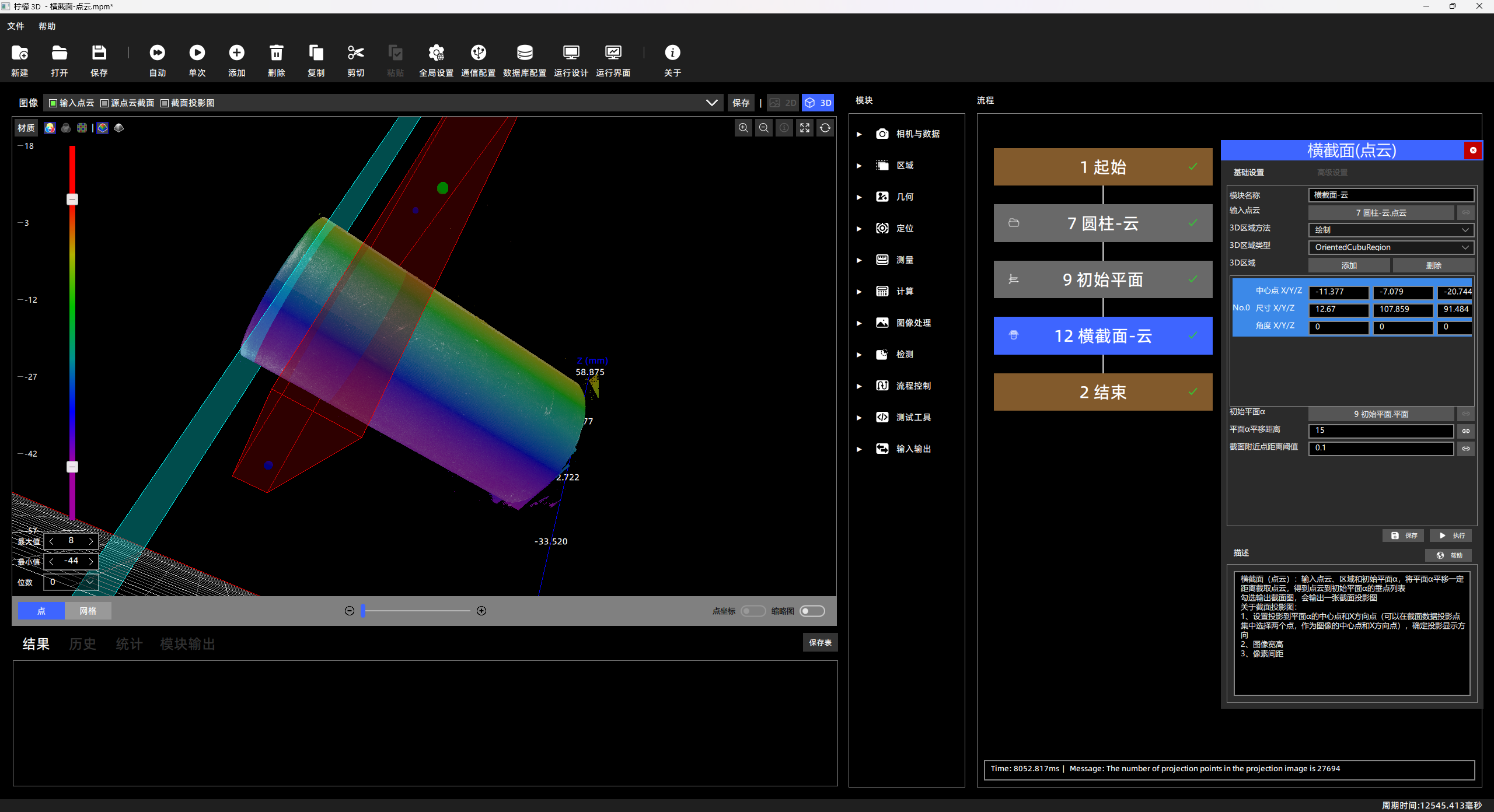Switch display to 网格 mode
Screen dimensions: 1494x812
click(x=88, y=611)
